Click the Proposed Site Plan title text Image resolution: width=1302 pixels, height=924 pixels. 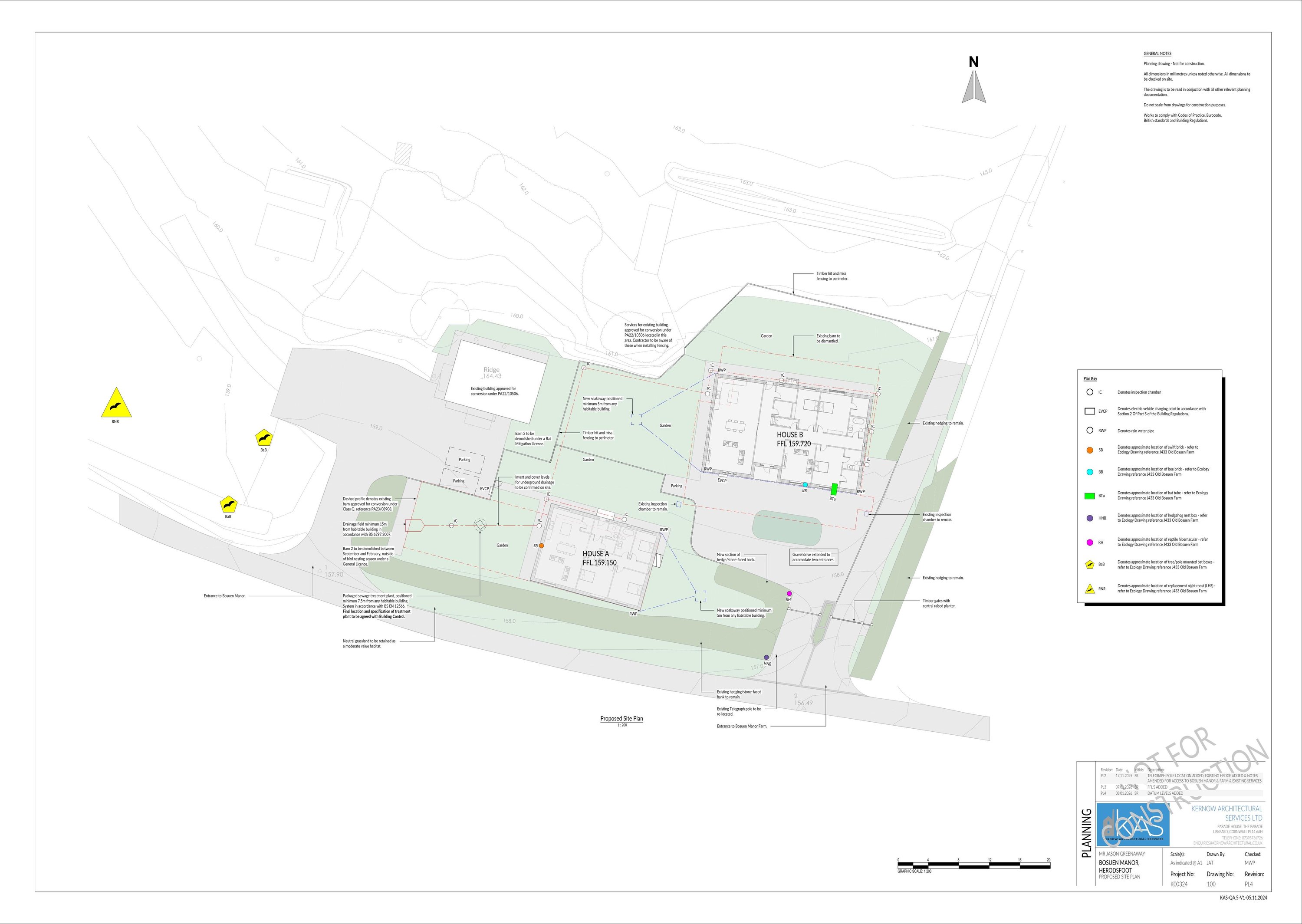pyautogui.click(x=621, y=719)
